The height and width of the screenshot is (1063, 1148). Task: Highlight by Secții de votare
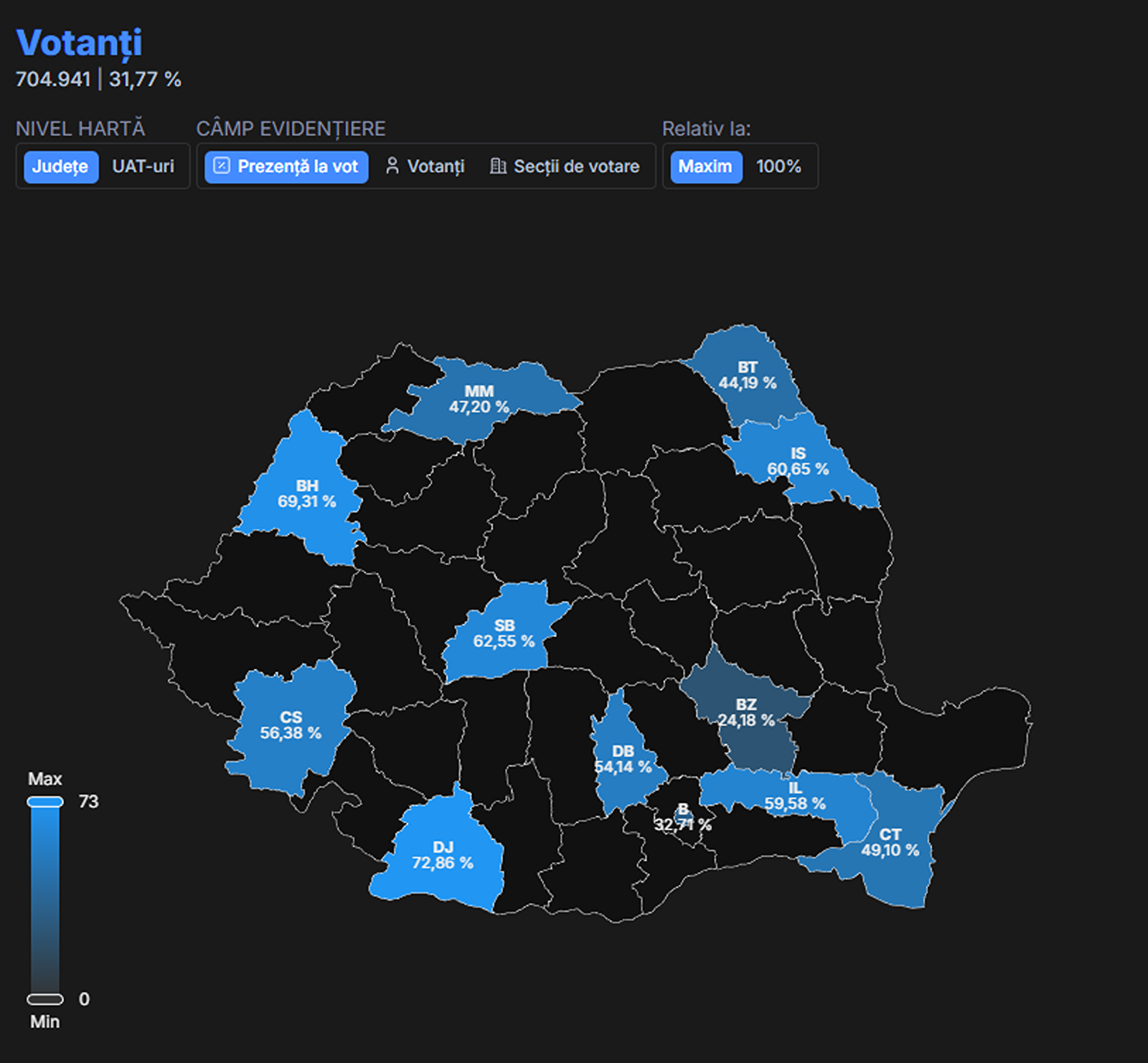(x=565, y=166)
